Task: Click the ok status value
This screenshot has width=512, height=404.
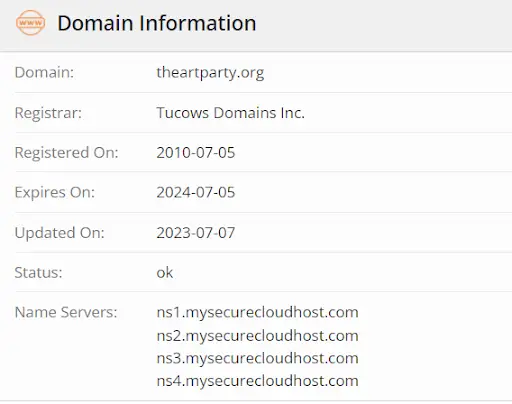Action: (x=165, y=273)
